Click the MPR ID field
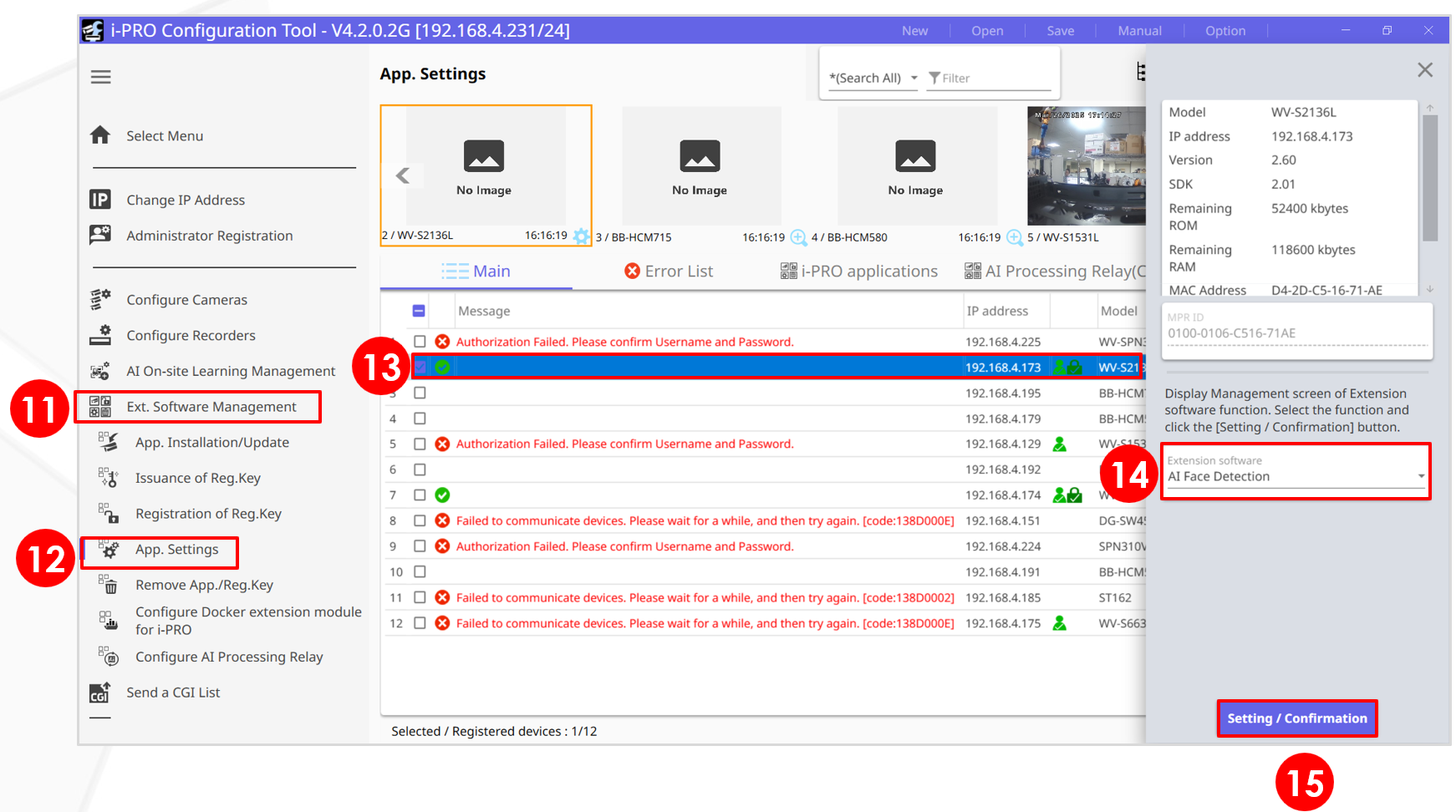Viewport: 1456px width, 812px height. [x=1297, y=332]
